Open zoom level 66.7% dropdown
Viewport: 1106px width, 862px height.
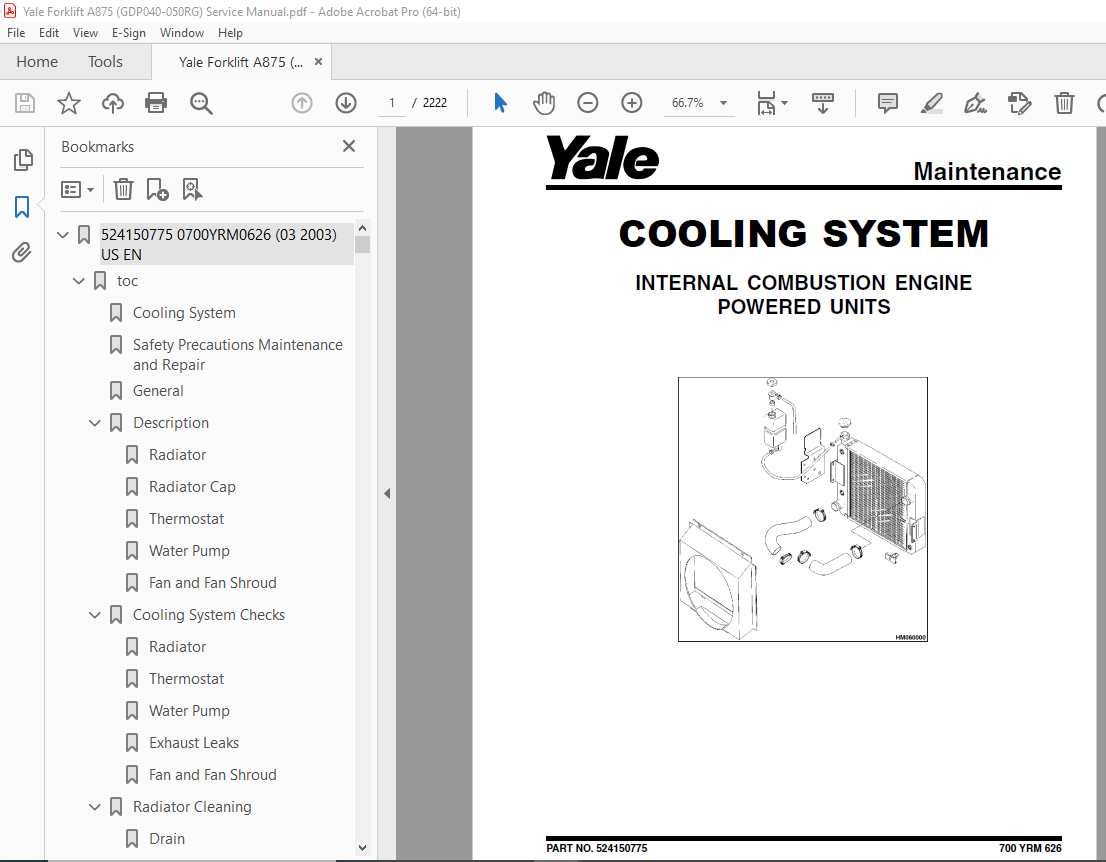pyautogui.click(x=723, y=103)
